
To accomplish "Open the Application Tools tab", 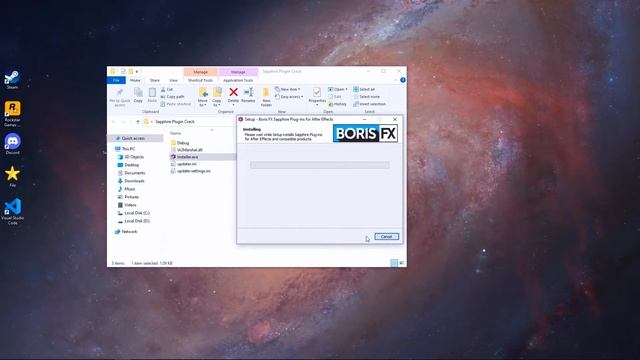I will pos(238,80).
